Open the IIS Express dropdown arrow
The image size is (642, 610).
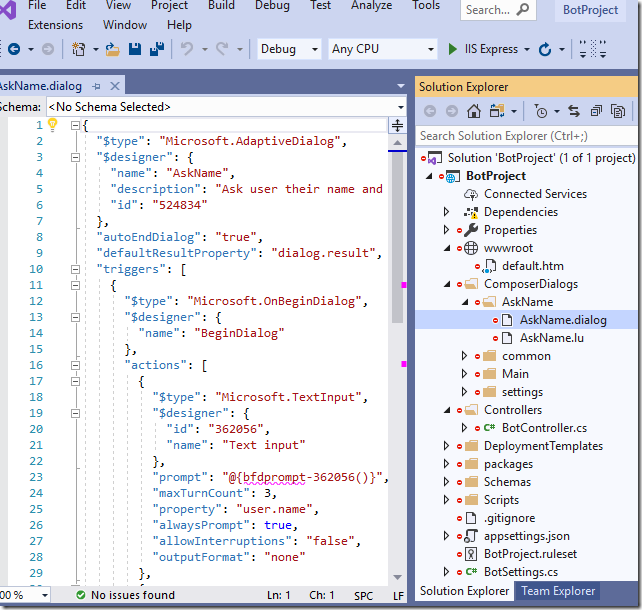[527, 50]
